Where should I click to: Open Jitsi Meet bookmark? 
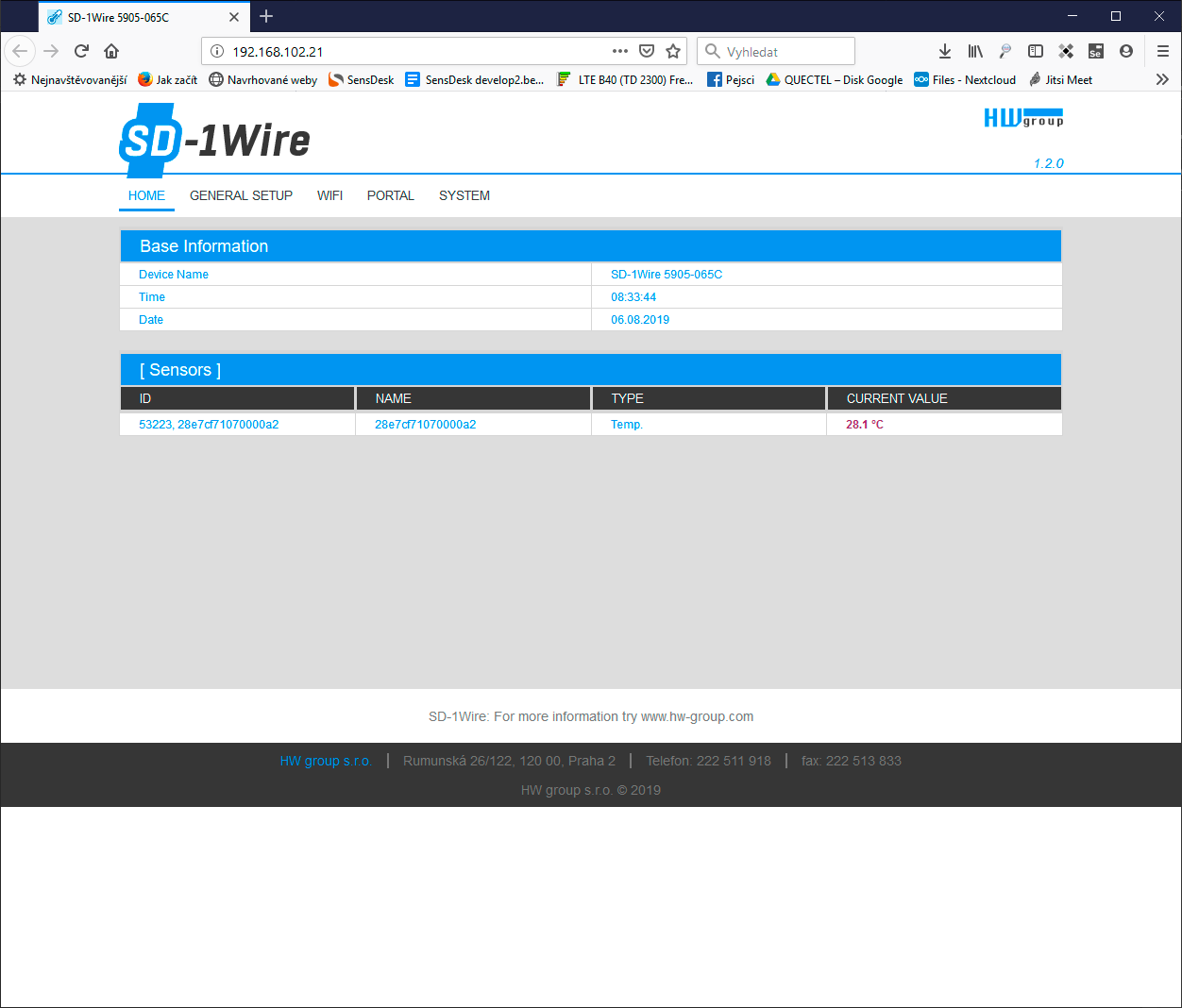(x=1060, y=79)
